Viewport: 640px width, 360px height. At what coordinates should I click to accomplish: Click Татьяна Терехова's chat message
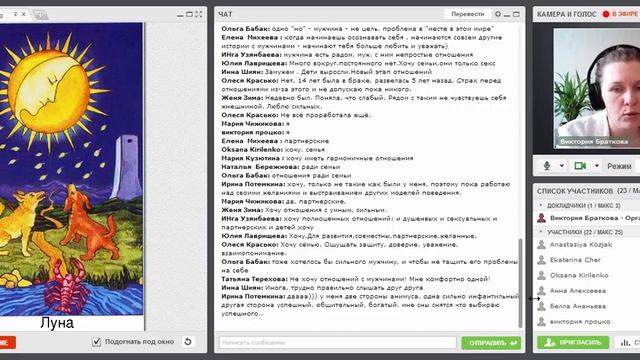point(356,279)
